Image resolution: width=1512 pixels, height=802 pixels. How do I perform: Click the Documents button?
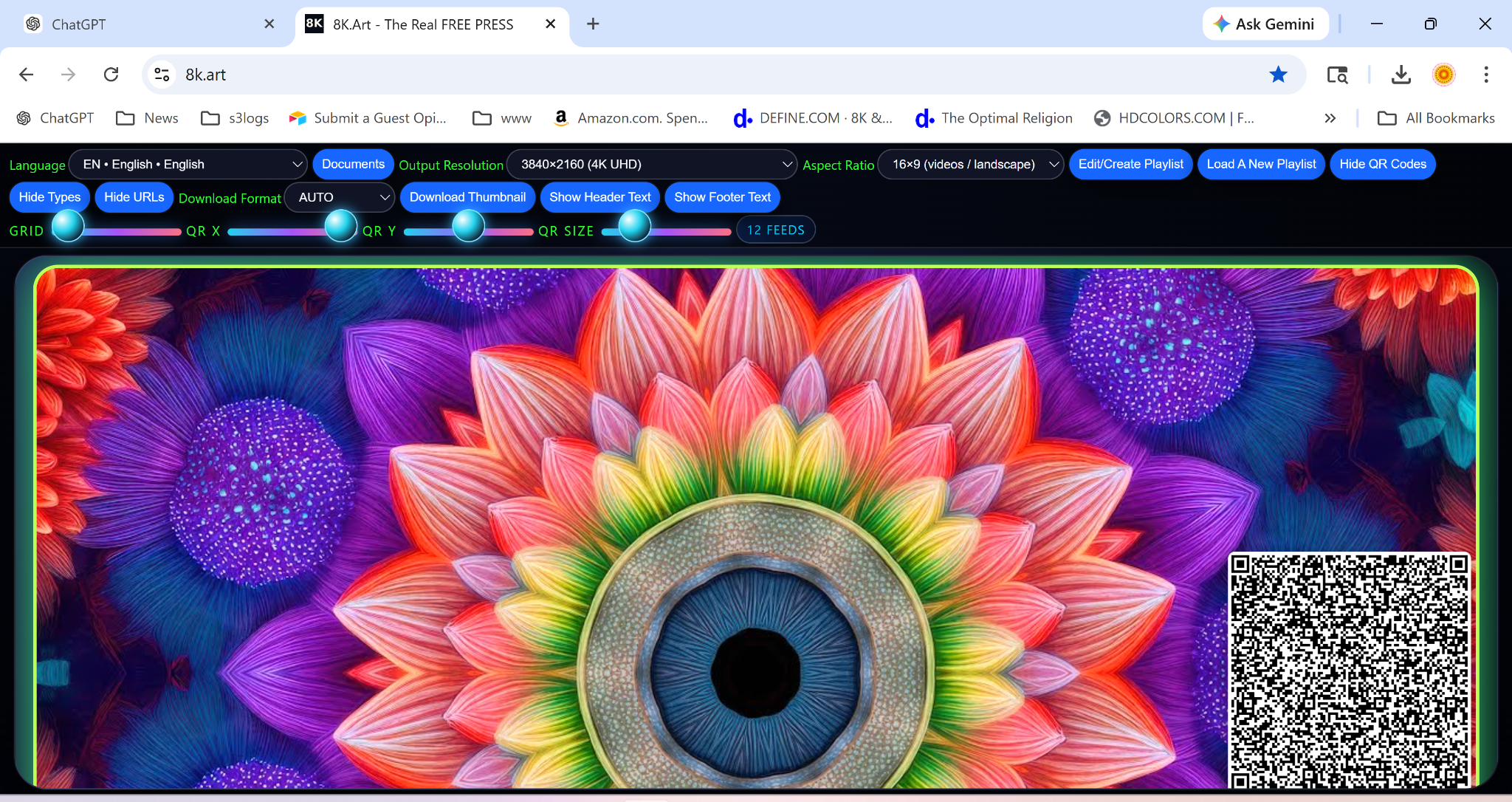(353, 164)
